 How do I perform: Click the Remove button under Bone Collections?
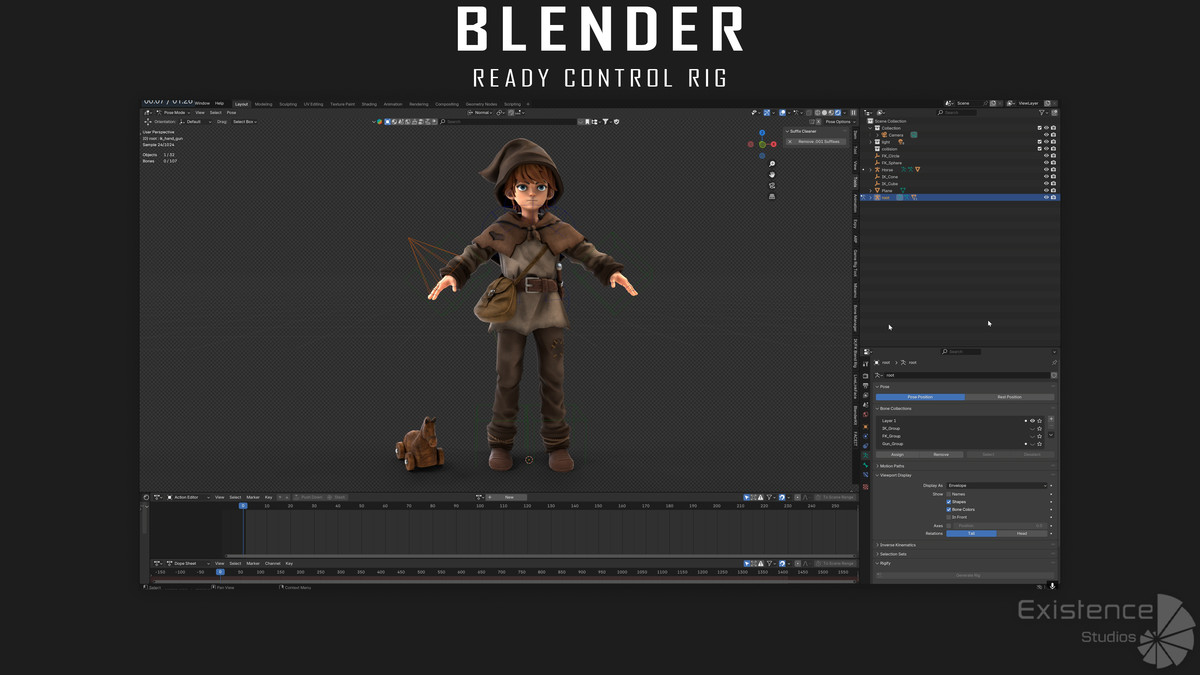941,454
